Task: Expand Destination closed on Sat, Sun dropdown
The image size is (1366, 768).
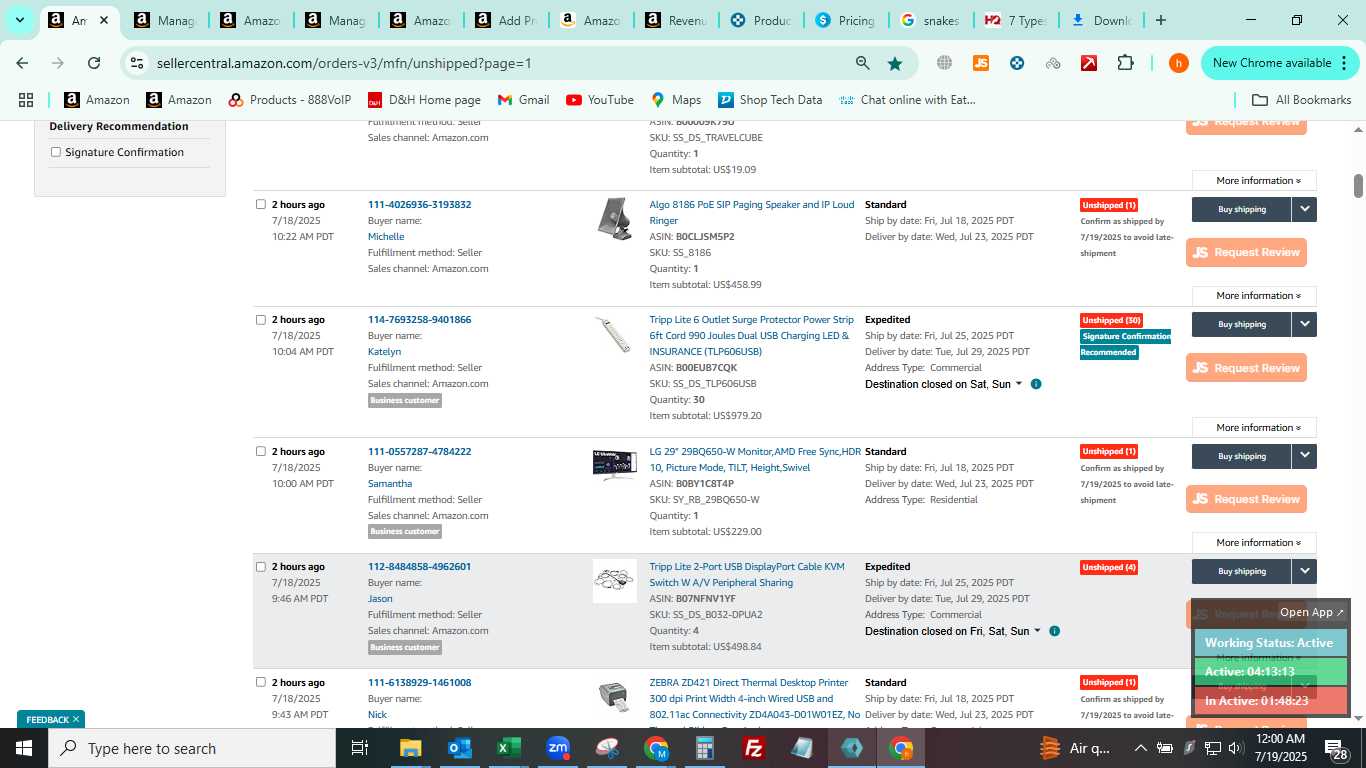Action: click(x=1019, y=384)
